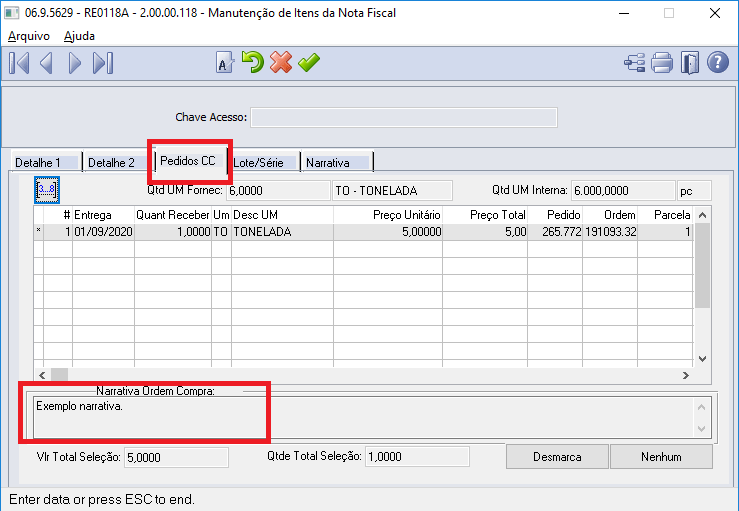Click the Preço Total column header
Image resolution: width=739 pixels, height=511 pixels.
point(485,215)
